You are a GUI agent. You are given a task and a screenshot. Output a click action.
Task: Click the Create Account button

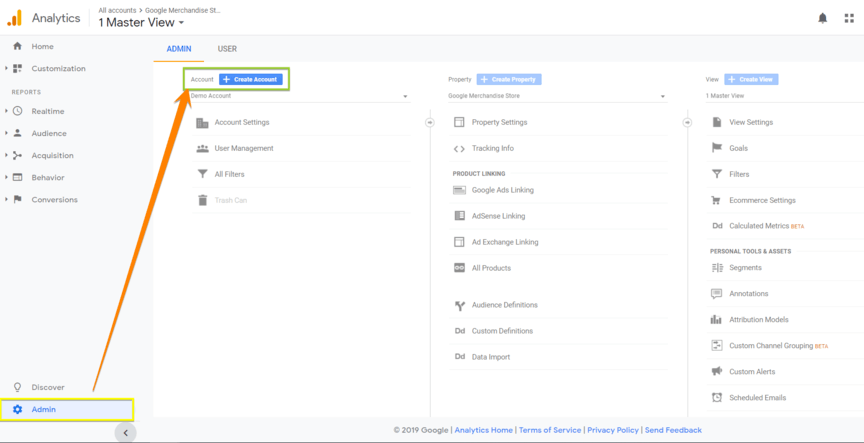(251, 79)
